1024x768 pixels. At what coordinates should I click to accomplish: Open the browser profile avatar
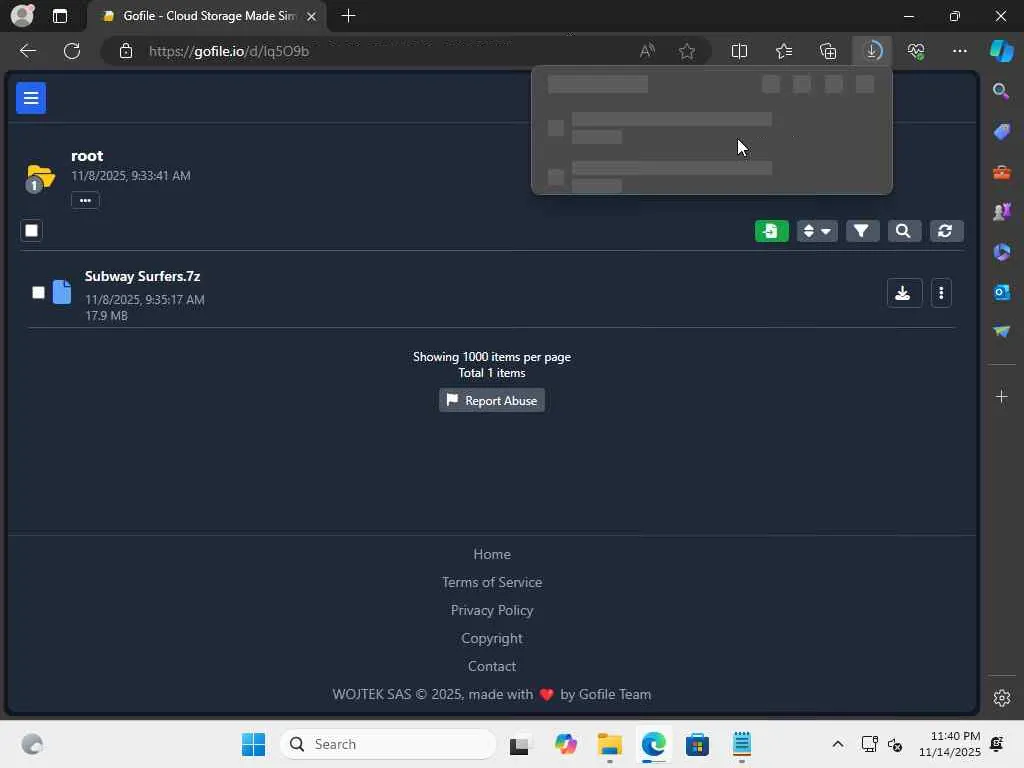[x=22, y=16]
